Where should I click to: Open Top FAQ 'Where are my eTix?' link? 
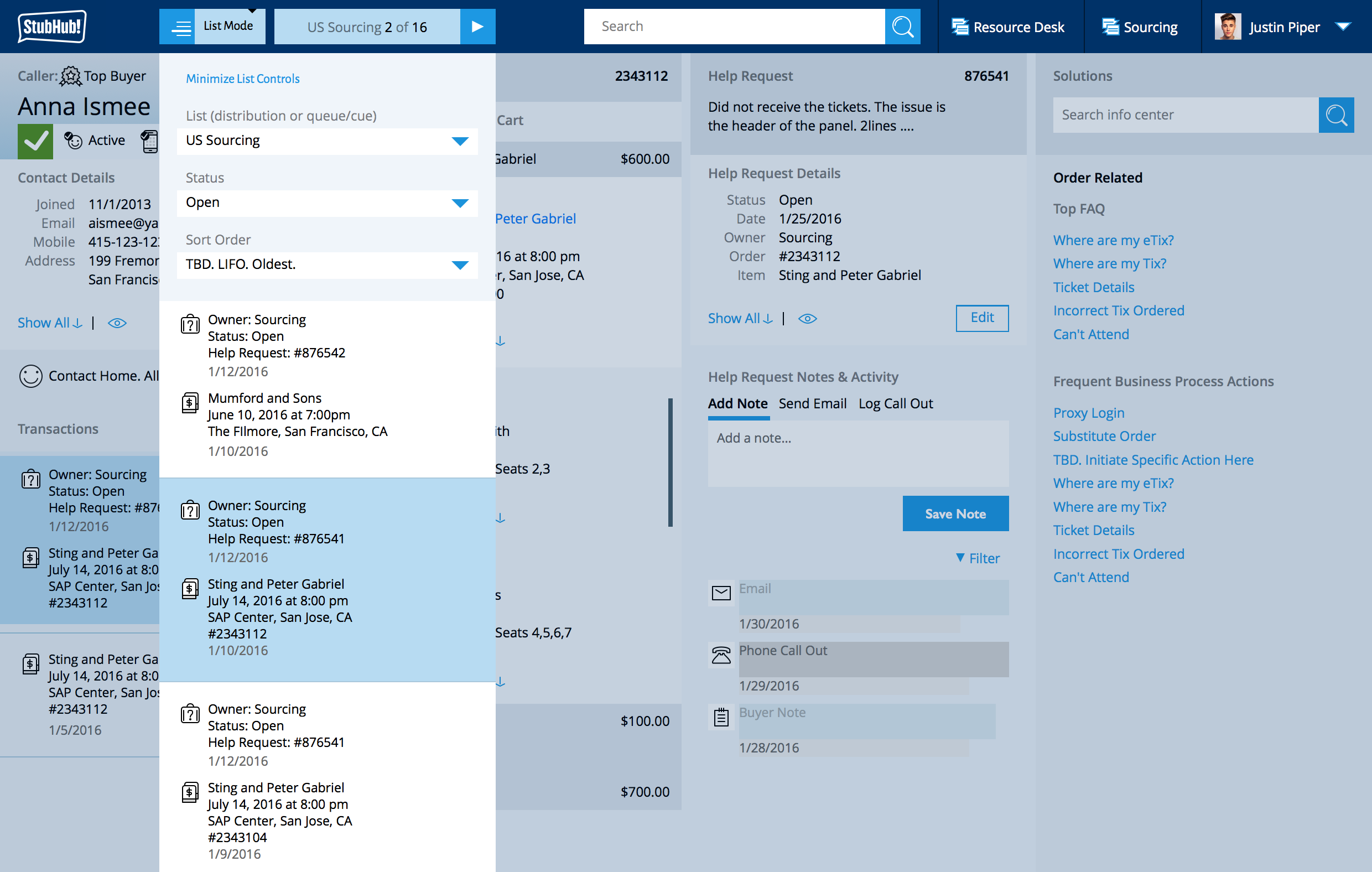tap(1113, 240)
